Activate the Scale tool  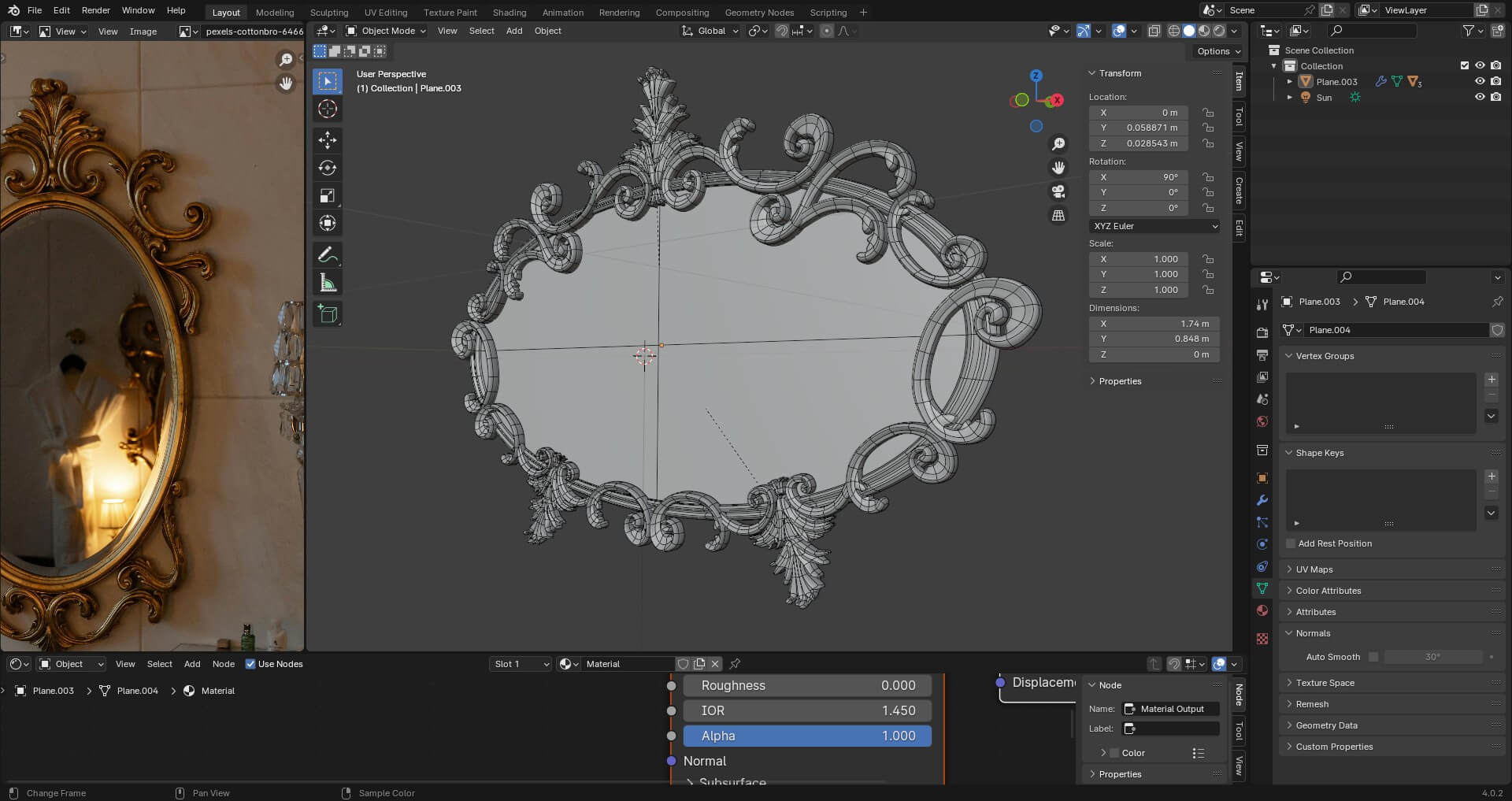click(328, 195)
